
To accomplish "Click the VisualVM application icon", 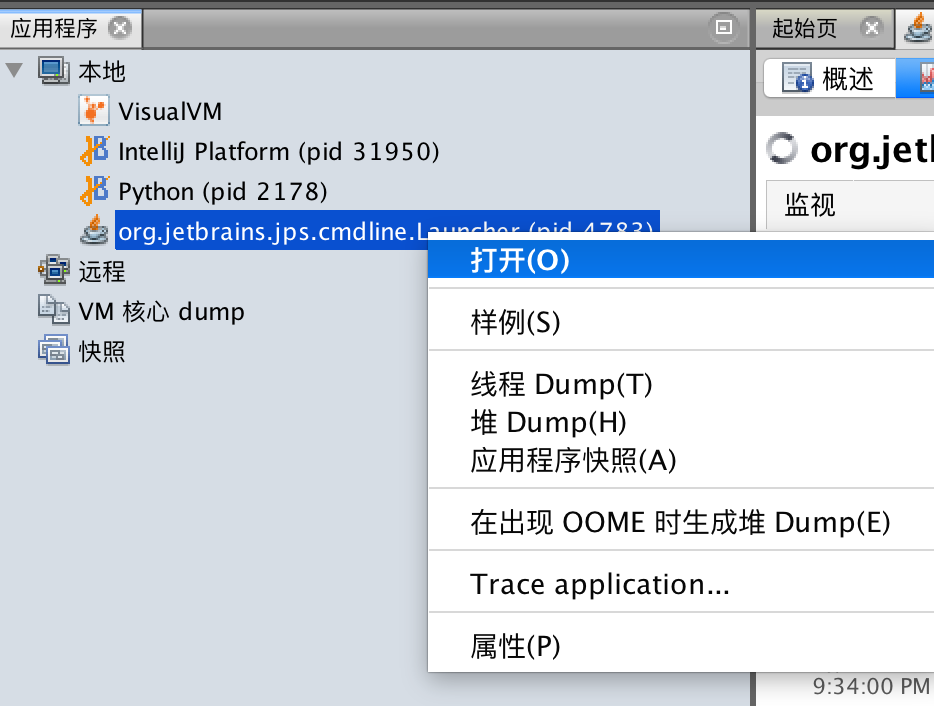I will (x=94, y=111).
